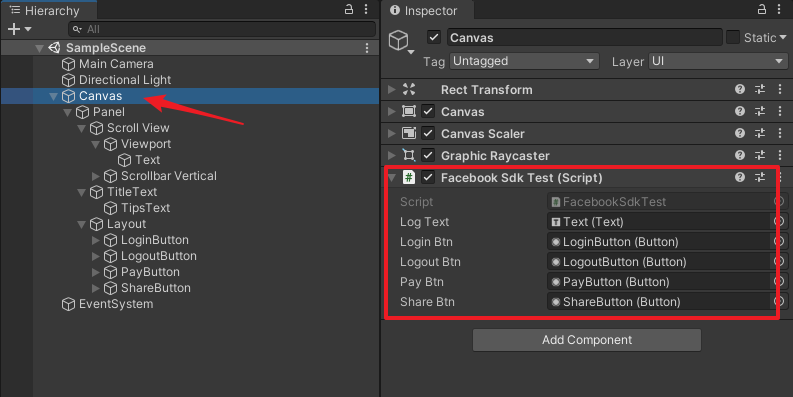Open Rect Transform component options menu
The image size is (793, 397).
coord(780,90)
